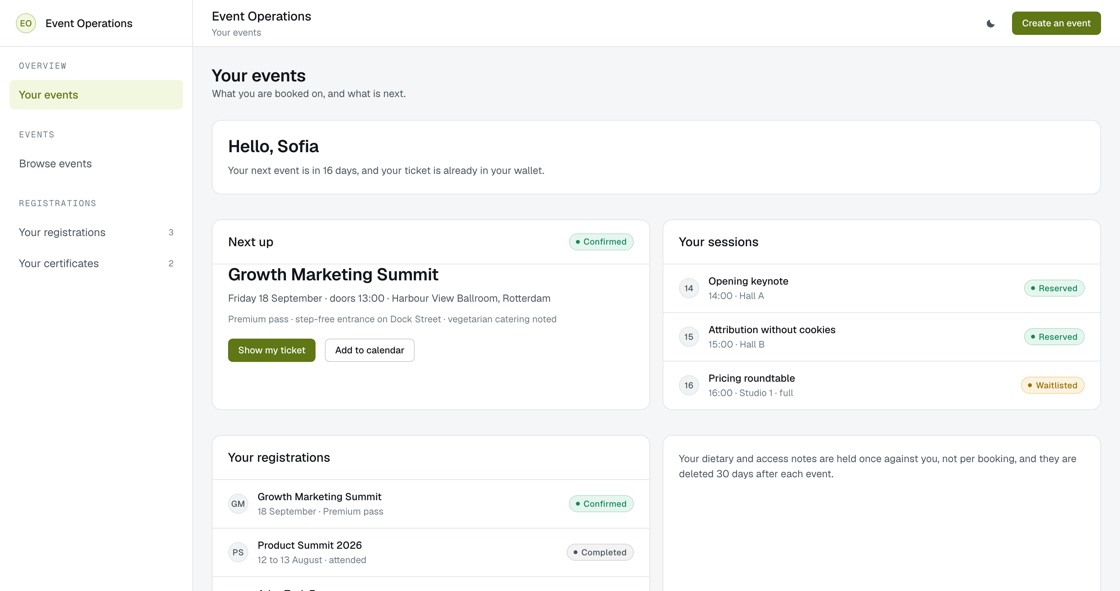Show my ticket for Growth Marketing Summit

pos(271,350)
